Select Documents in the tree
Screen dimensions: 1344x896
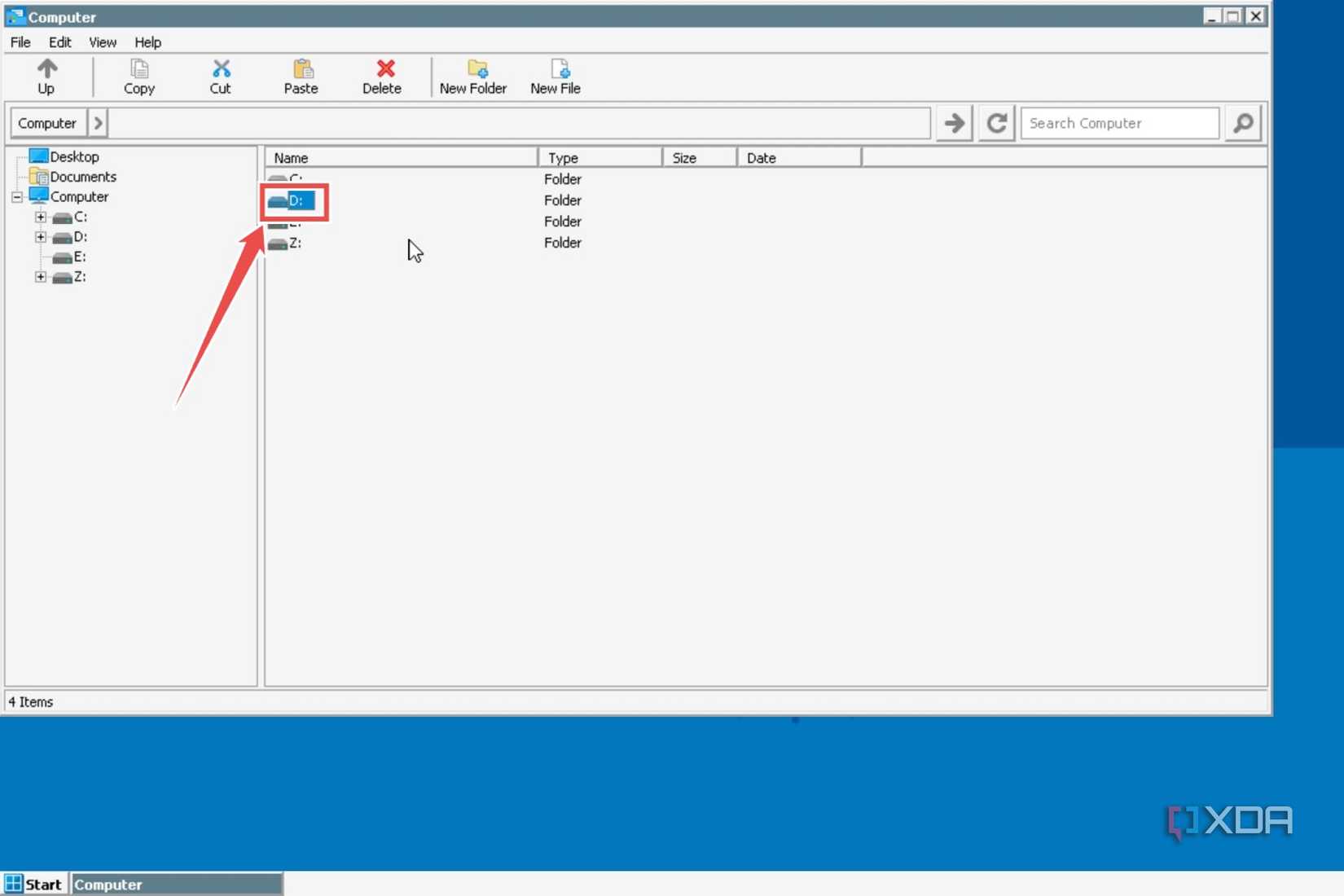tap(83, 177)
